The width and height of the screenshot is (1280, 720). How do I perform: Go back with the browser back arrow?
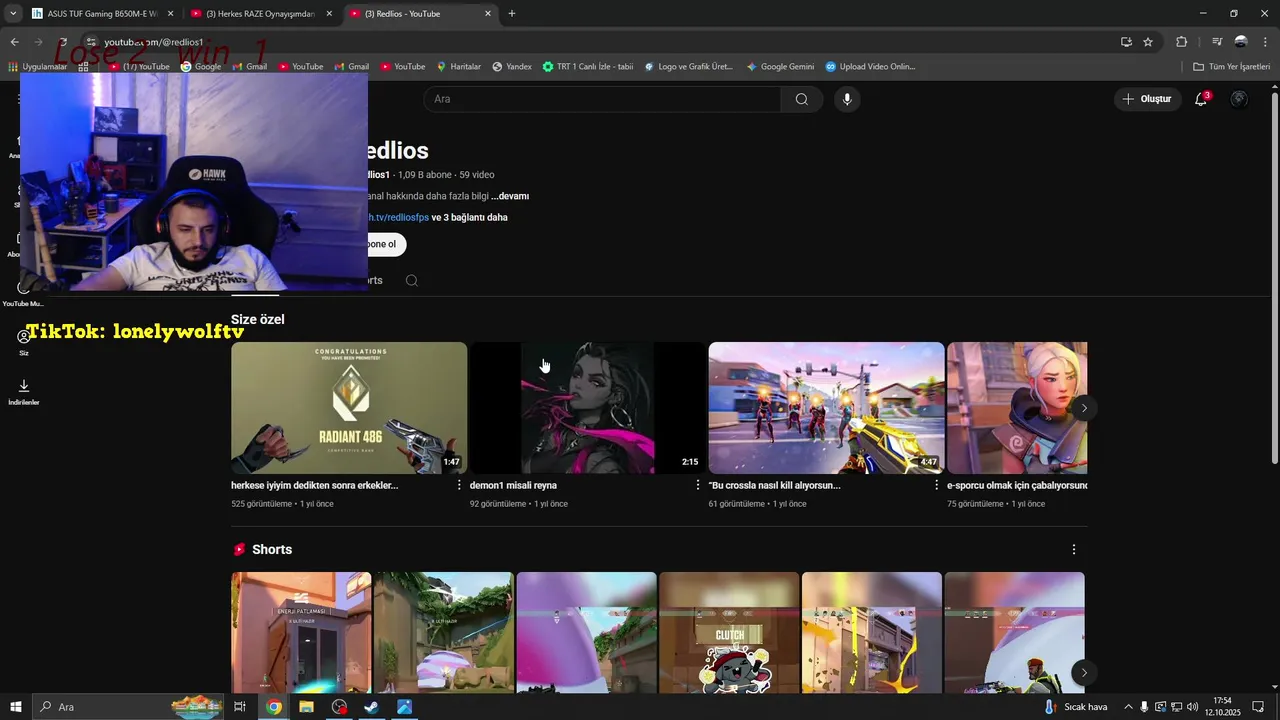14,42
